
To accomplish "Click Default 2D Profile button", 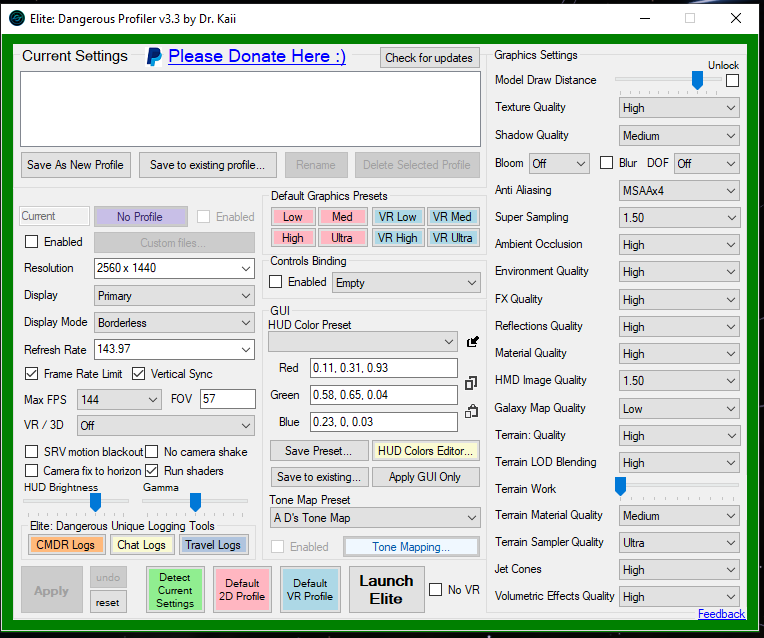I will pyautogui.click(x=242, y=590).
